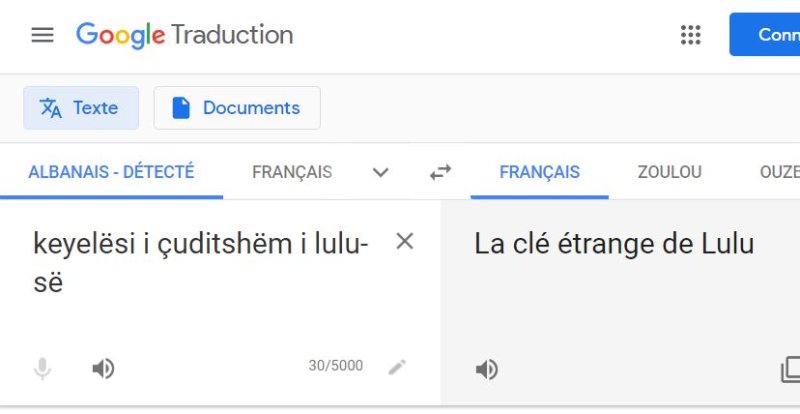Copy the translation to clipboard
This screenshot has height=414, width=800.
(790, 370)
